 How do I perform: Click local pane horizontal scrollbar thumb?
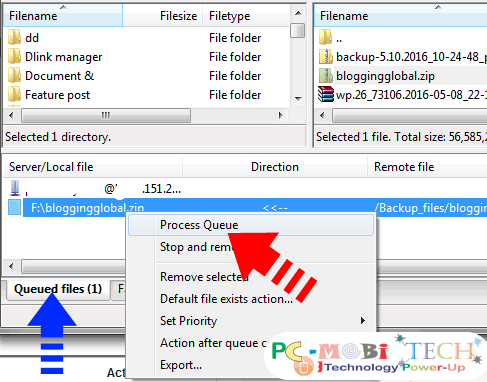tap(106, 116)
